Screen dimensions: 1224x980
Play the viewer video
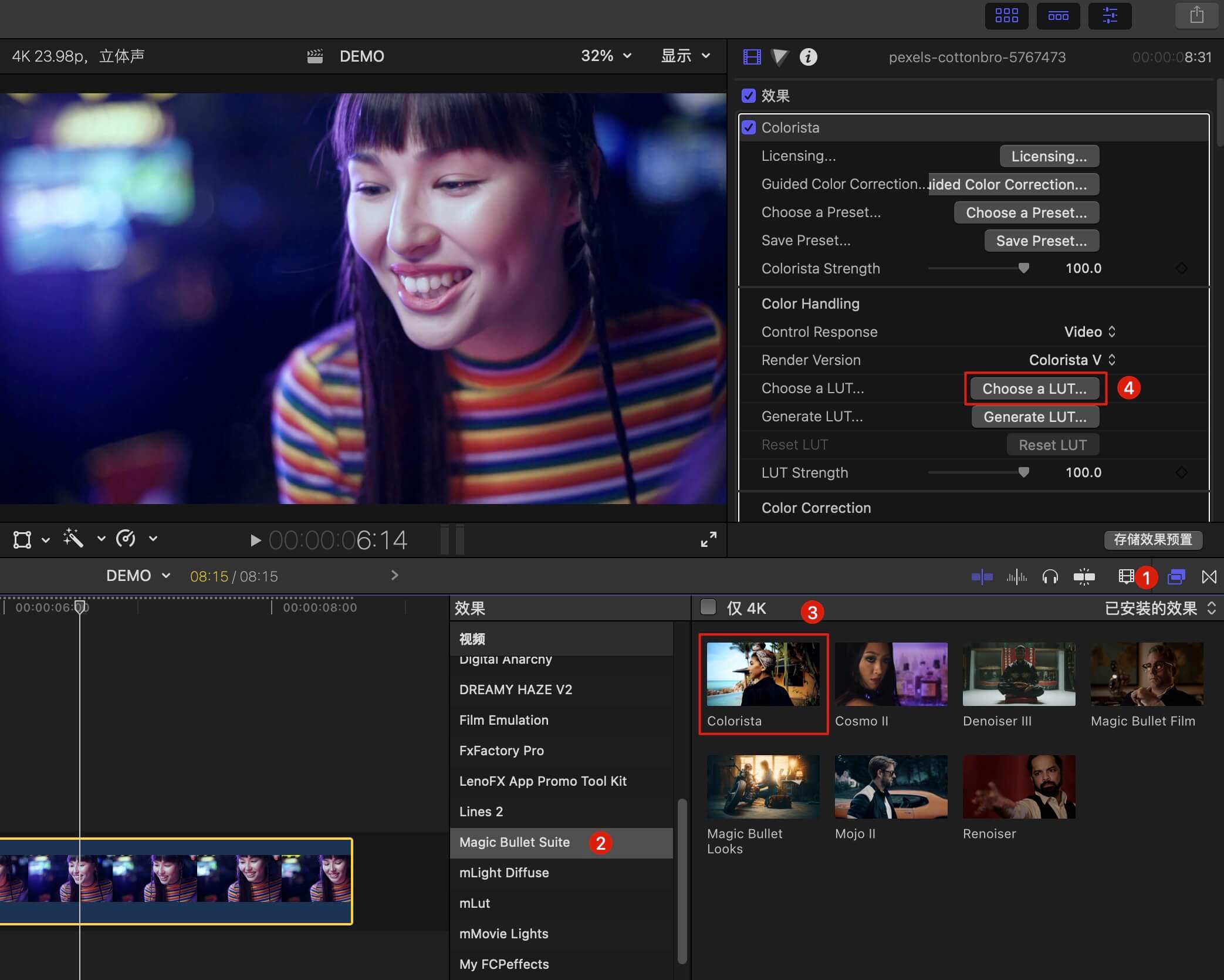pos(255,540)
